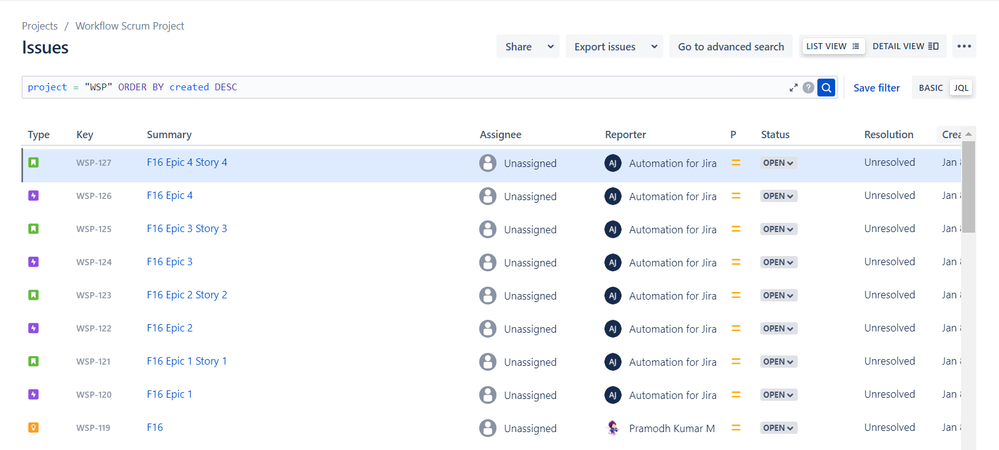Open the OPEN status dropdown for WSP-122
Image resolution: width=999 pixels, height=450 pixels.
tap(779, 328)
